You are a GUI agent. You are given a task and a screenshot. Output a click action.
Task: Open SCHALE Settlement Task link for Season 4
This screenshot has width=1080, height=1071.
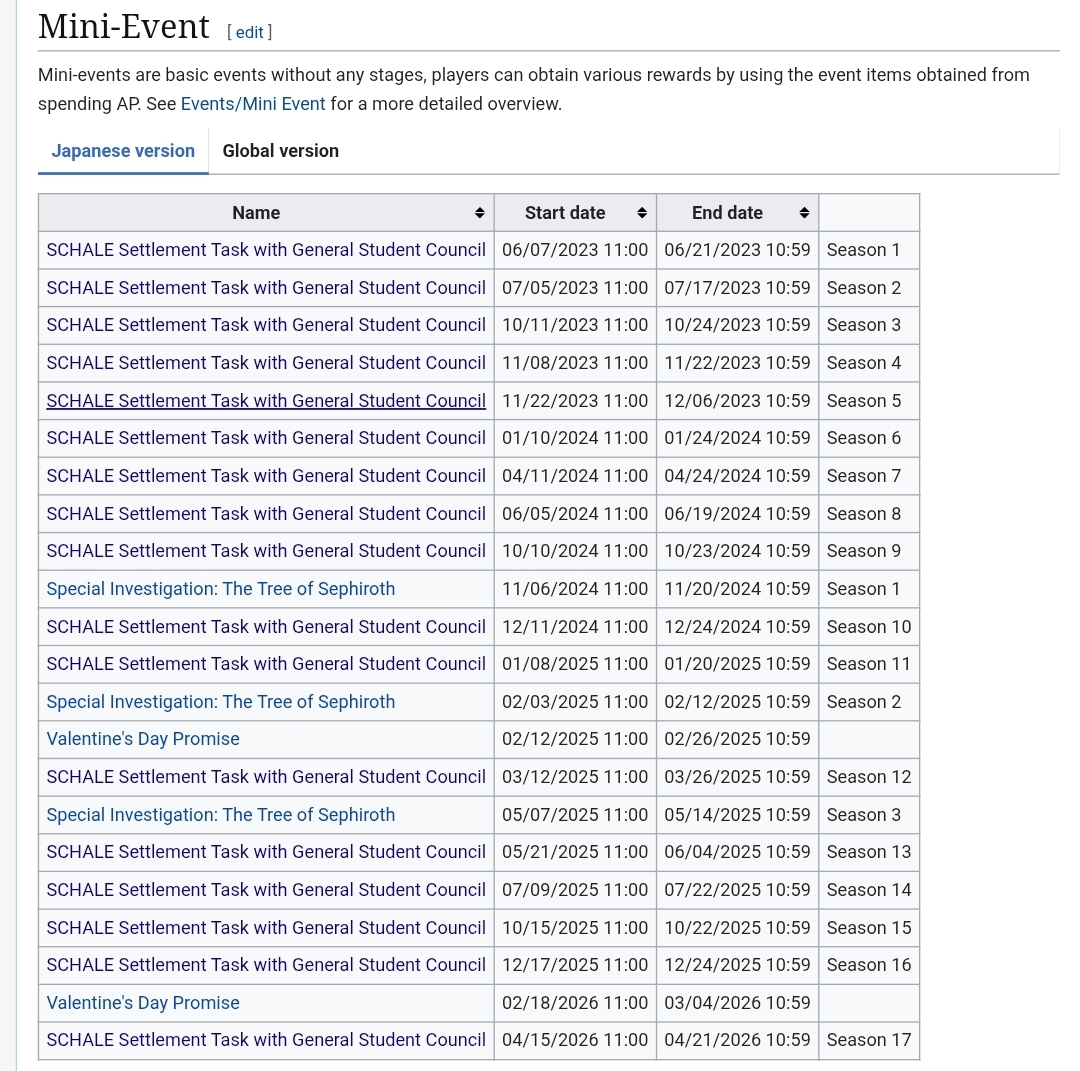click(x=266, y=363)
